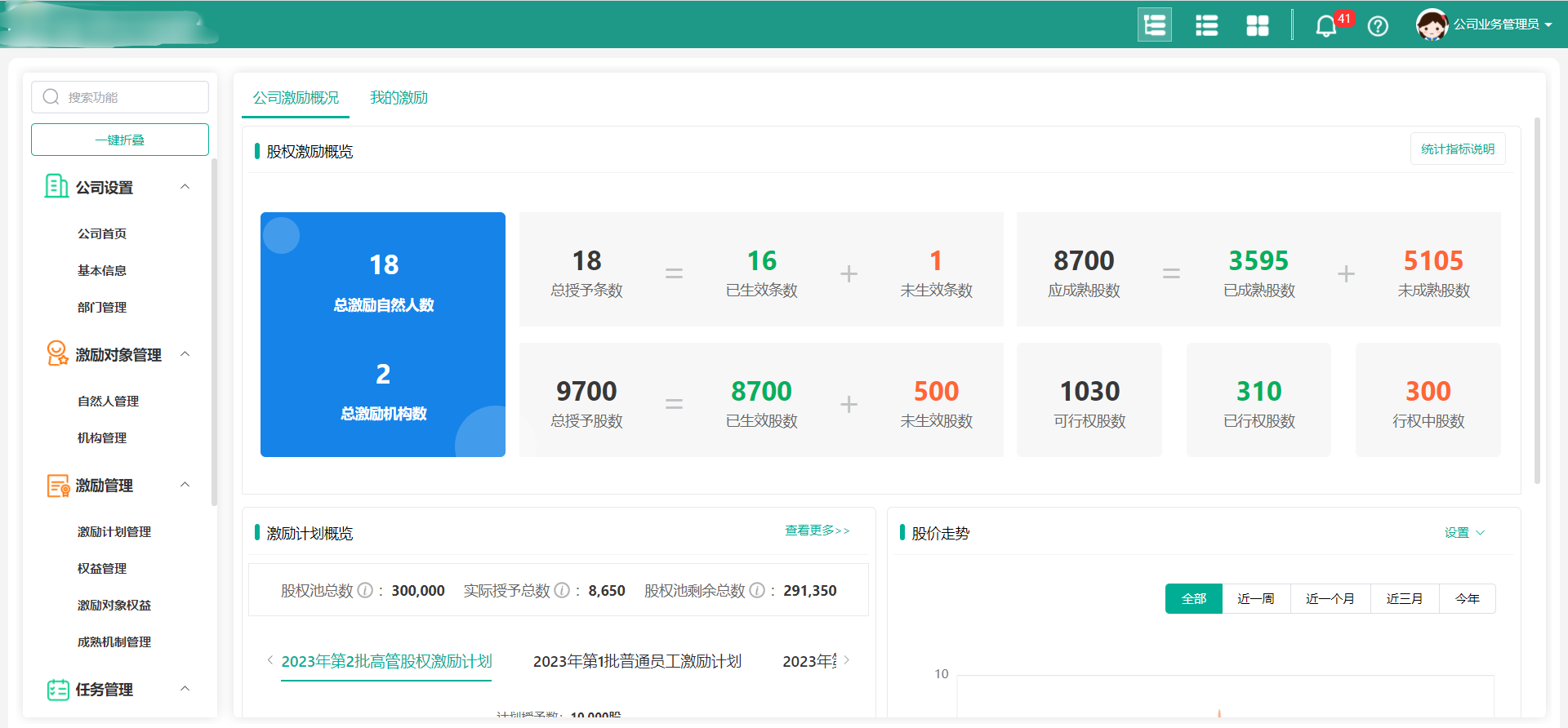This screenshot has height=728, width=1568.
Task: Click the 激励对象管理 person icon
Action: coord(57,353)
